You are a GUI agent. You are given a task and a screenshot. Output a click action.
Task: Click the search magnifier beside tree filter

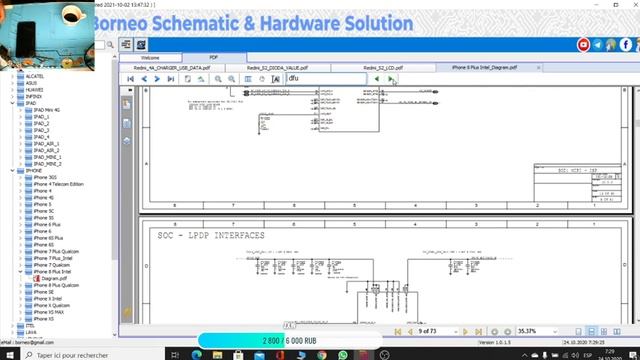pos(110,44)
